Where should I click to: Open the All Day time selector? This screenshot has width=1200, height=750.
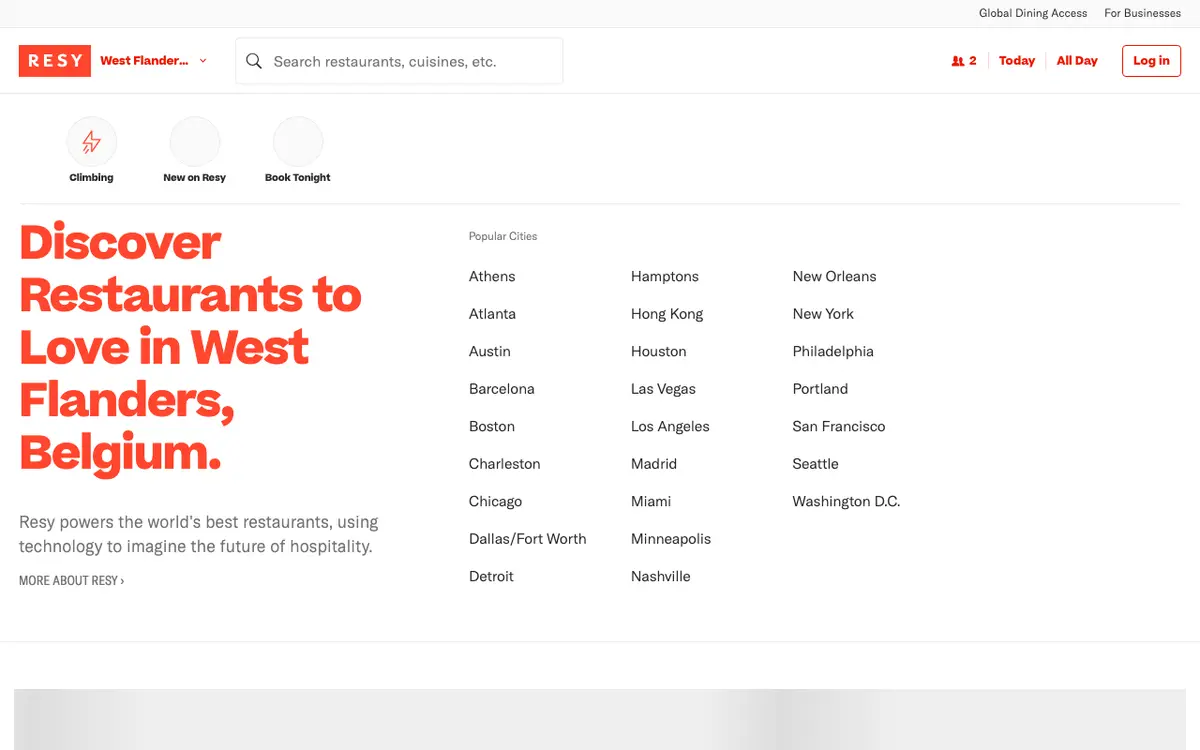tap(1077, 61)
